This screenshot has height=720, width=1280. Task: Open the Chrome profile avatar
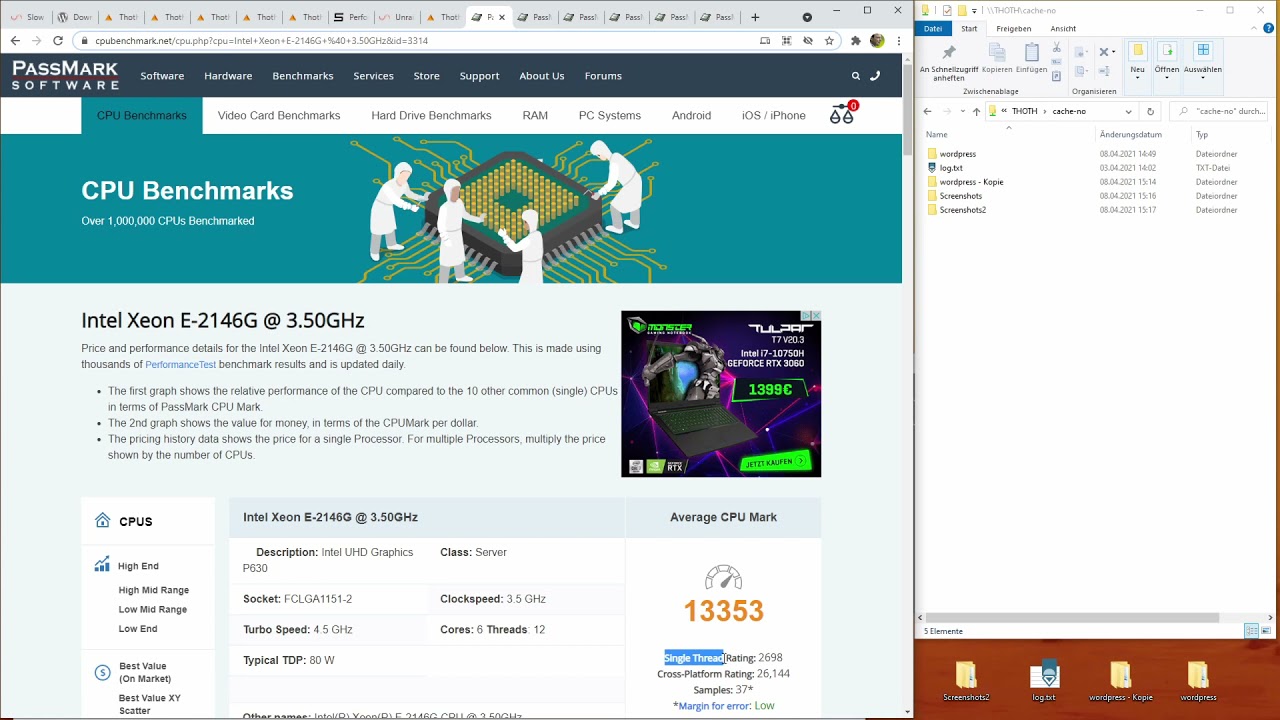(x=877, y=41)
